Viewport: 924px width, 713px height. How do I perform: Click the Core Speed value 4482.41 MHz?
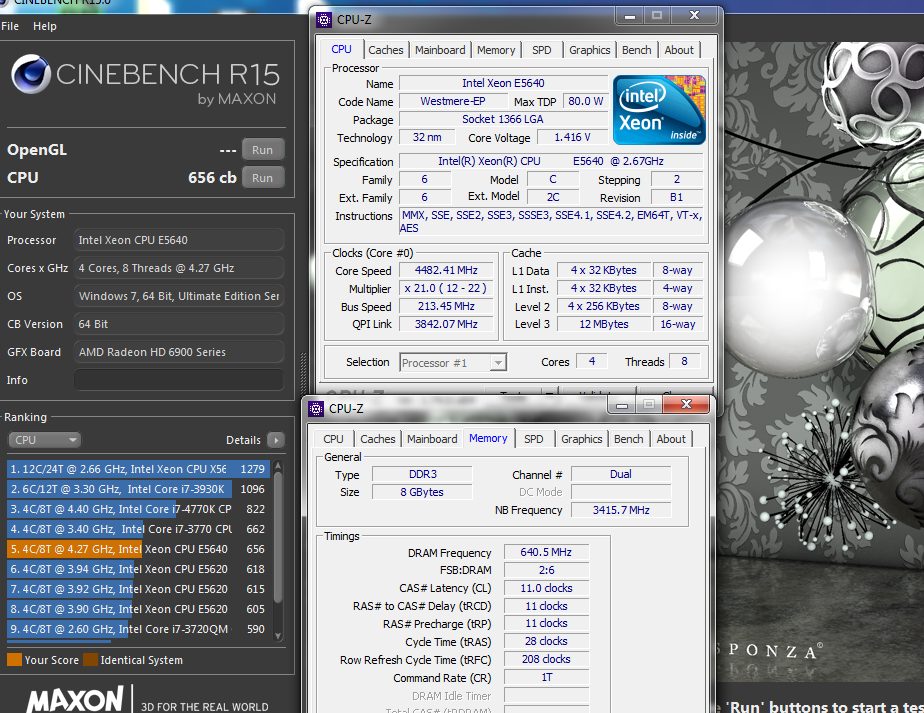coord(446,270)
